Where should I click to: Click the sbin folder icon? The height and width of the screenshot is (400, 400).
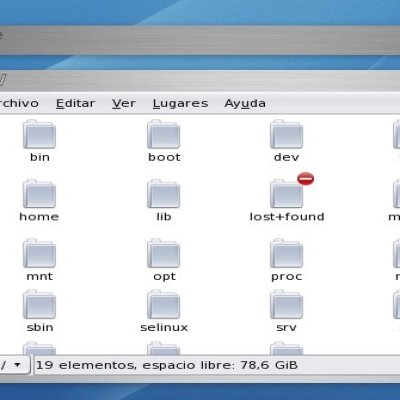[39, 304]
